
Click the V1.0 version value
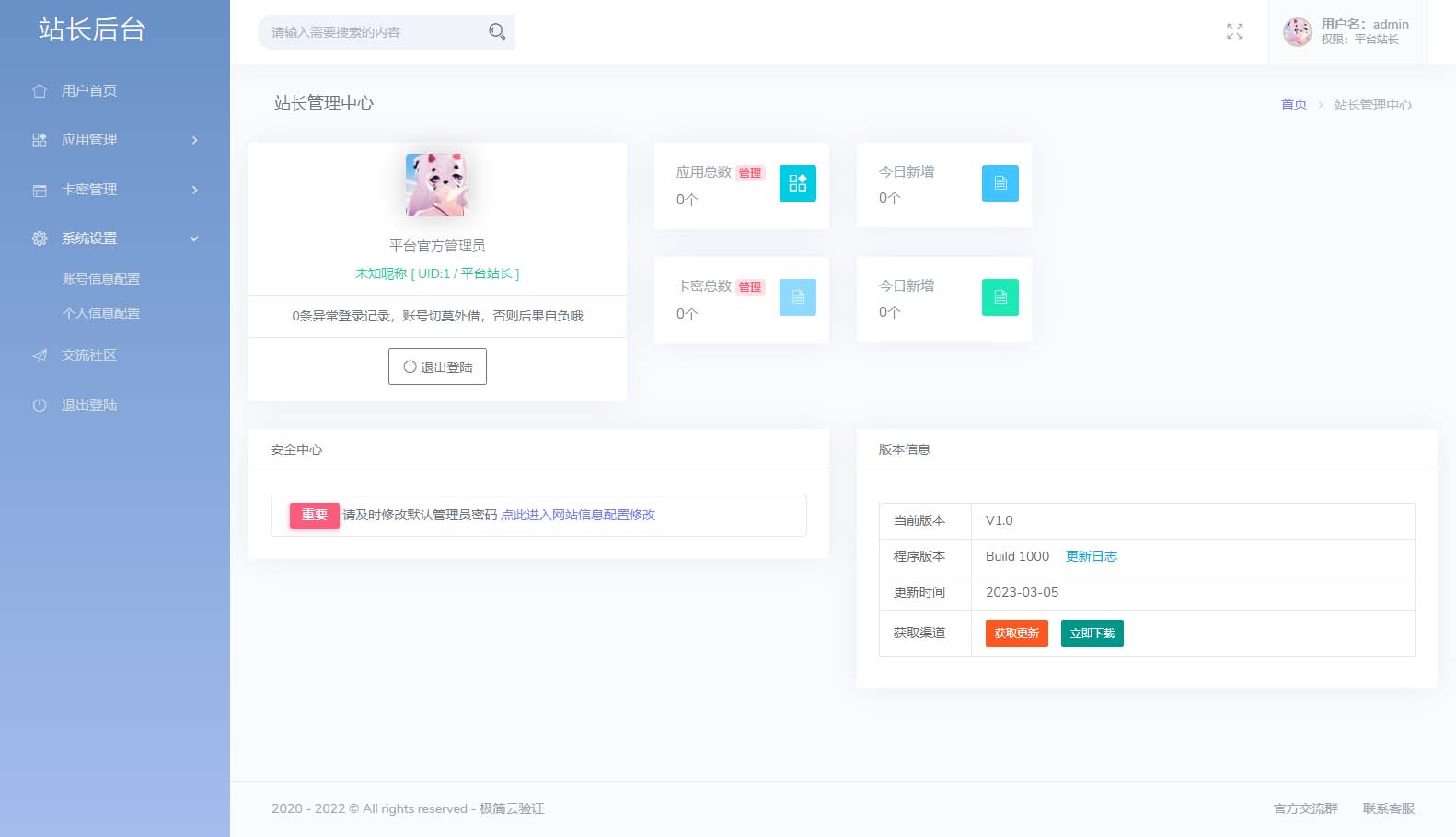pyautogui.click(x=1000, y=520)
